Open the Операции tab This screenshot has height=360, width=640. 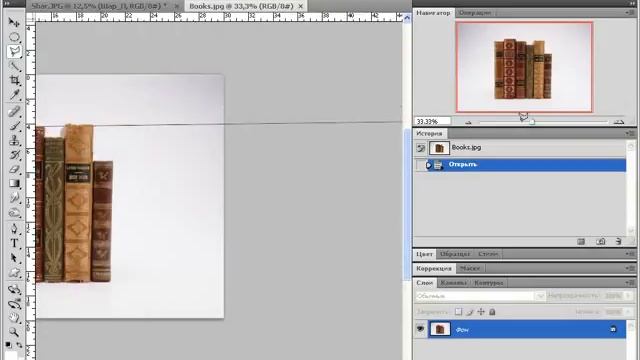[474, 13]
